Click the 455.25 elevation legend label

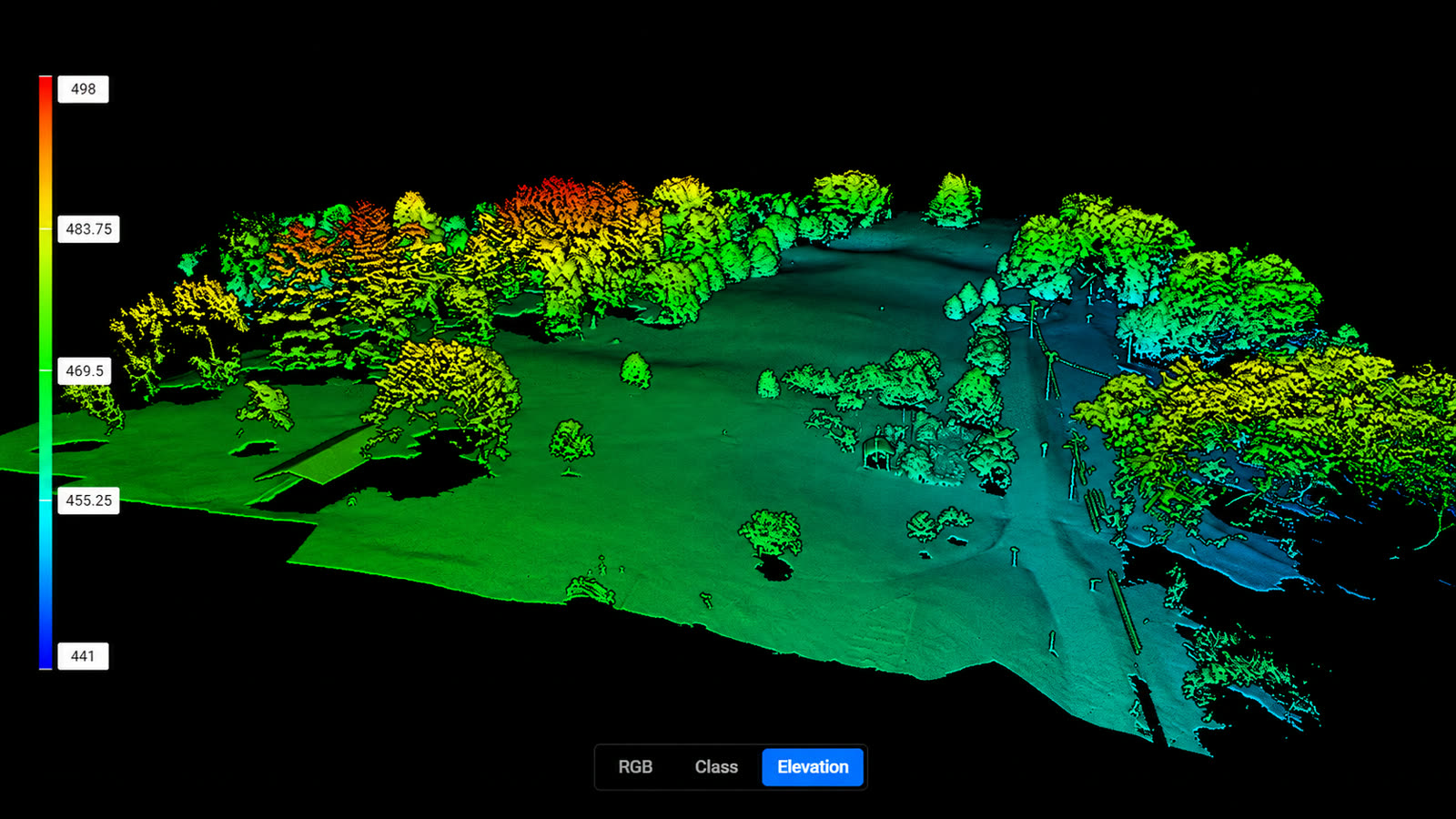(88, 500)
